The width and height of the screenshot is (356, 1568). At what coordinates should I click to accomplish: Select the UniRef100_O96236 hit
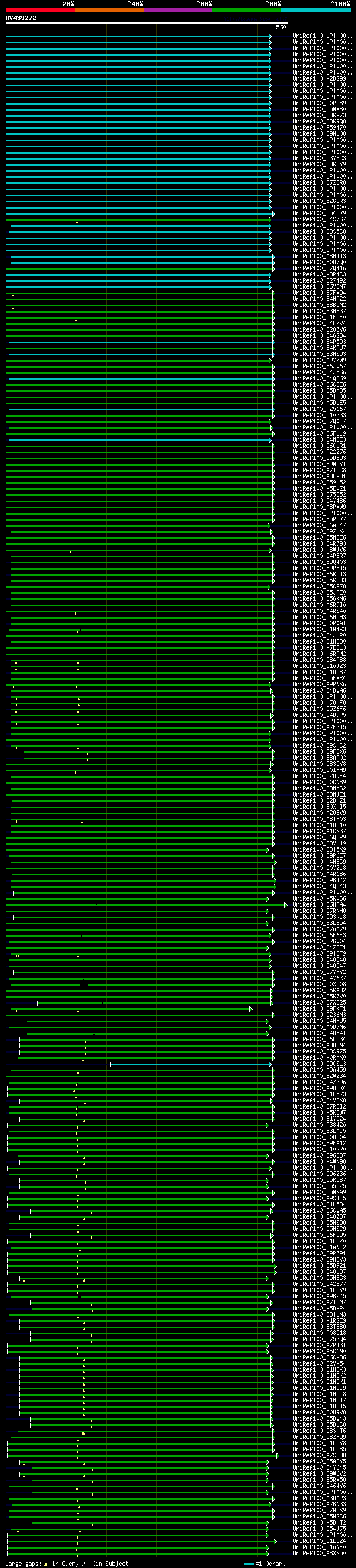(319, 1174)
